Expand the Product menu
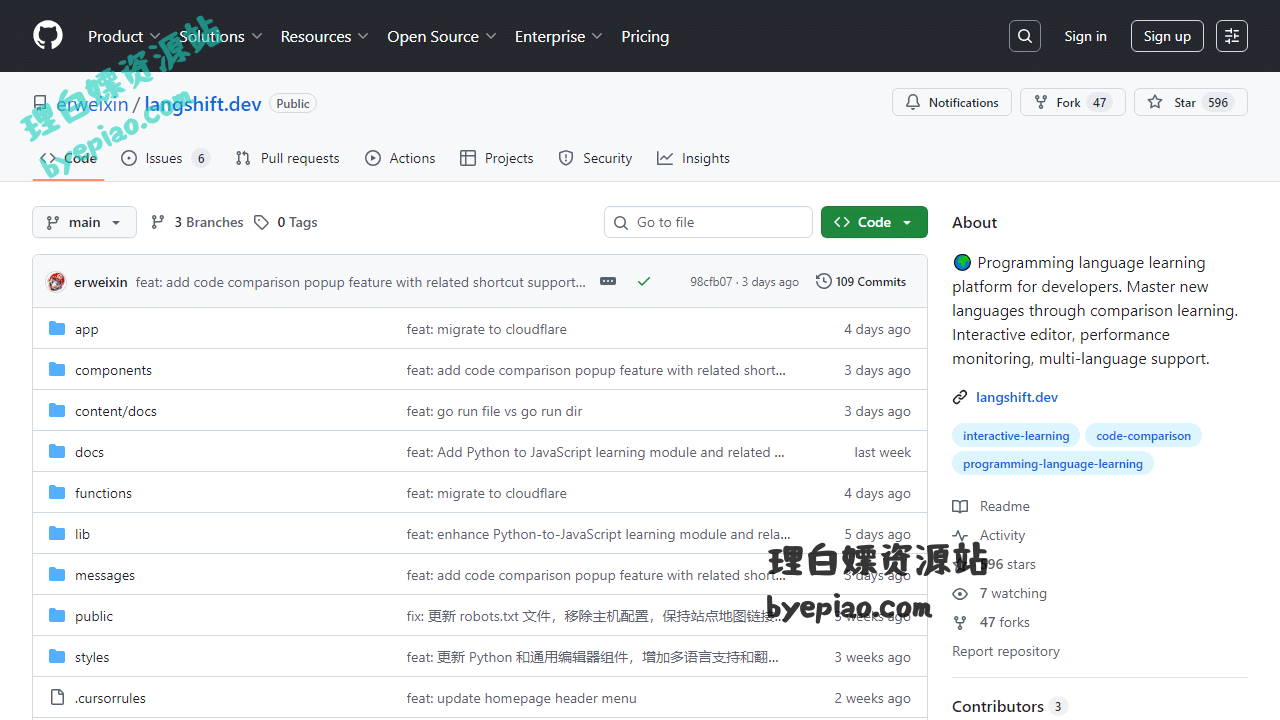1280x720 pixels. tap(124, 36)
